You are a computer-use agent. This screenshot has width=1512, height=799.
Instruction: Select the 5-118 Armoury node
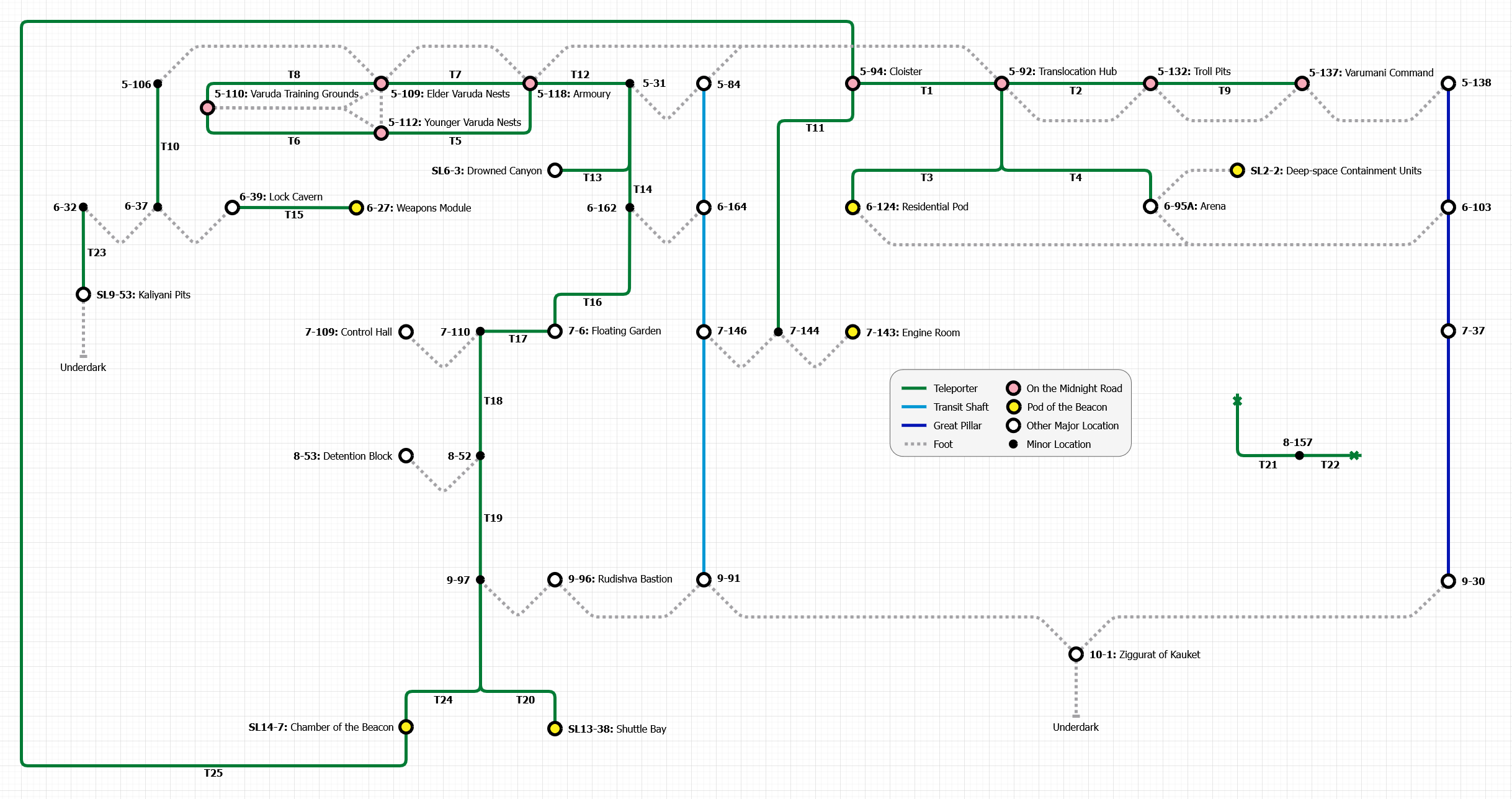click(x=530, y=83)
